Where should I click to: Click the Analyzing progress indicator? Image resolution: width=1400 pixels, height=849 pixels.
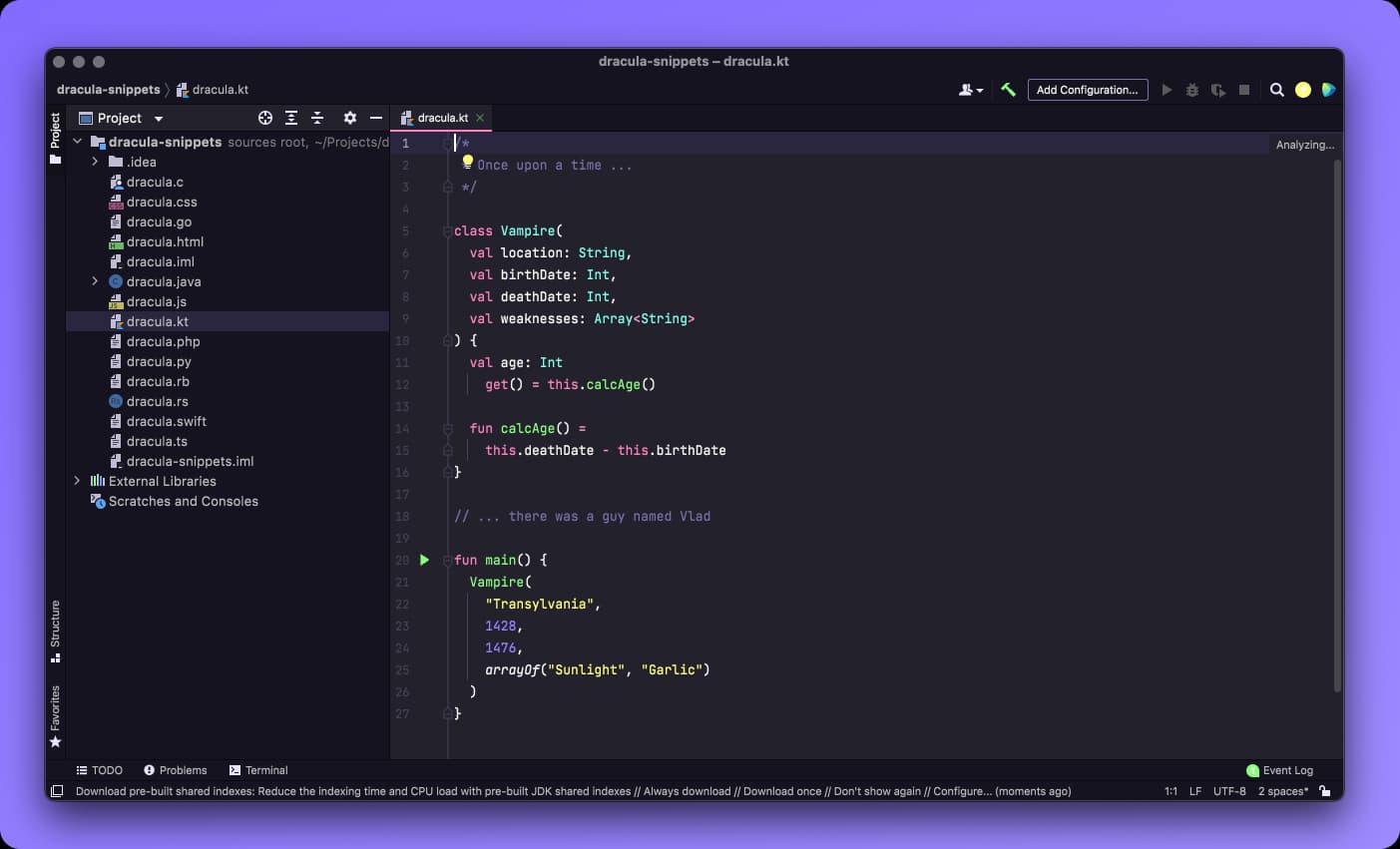pos(1304,144)
